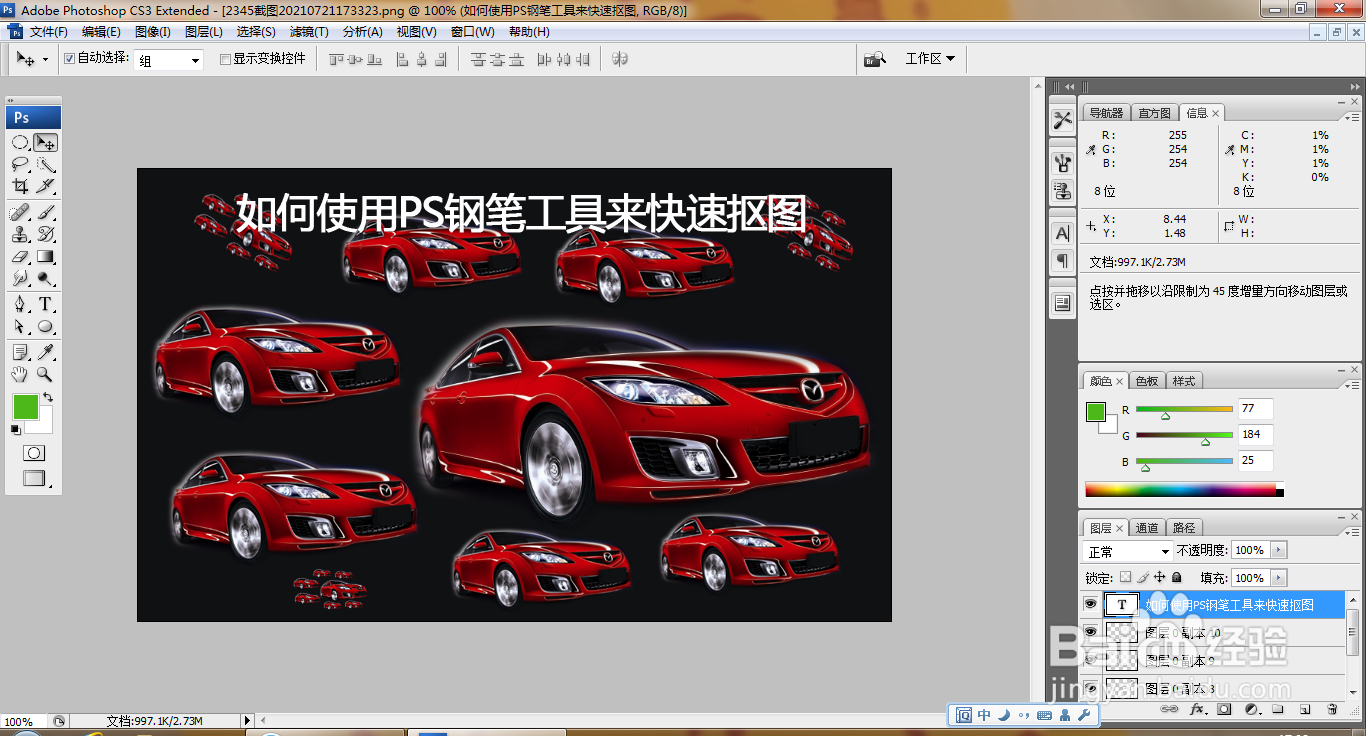Select the Dodge tool
Image resolution: width=1366 pixels, height=736 pixels.
[45, 279]
